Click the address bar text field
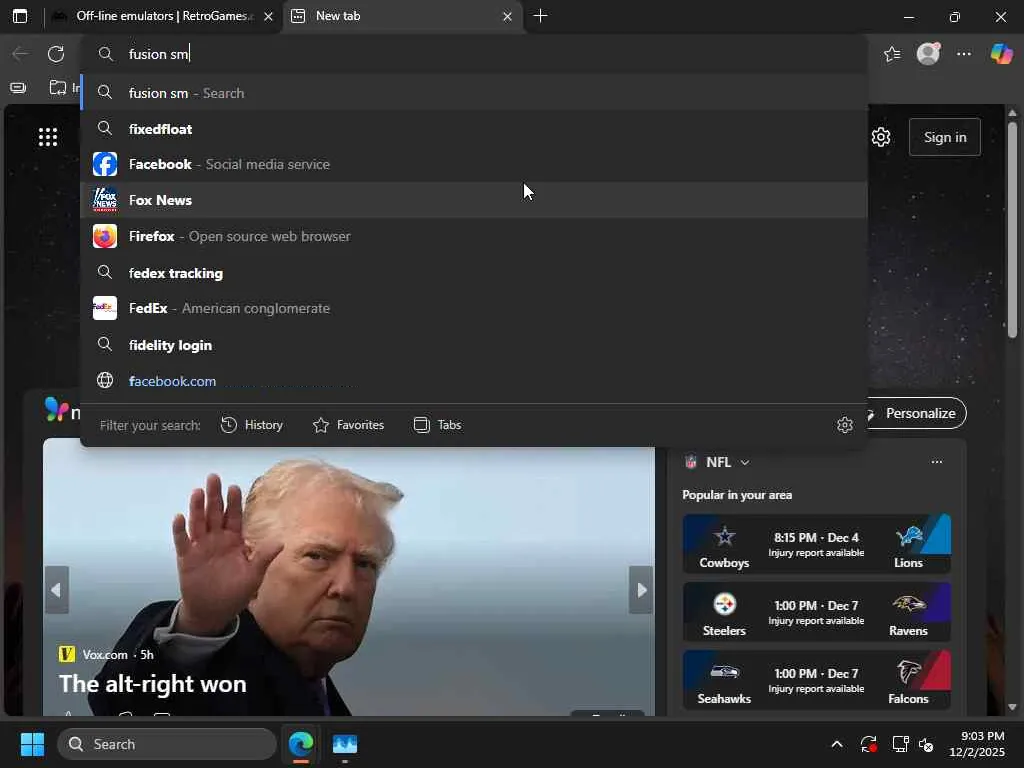This screenshot has width=1024, height=768. (x=473, y=54)
